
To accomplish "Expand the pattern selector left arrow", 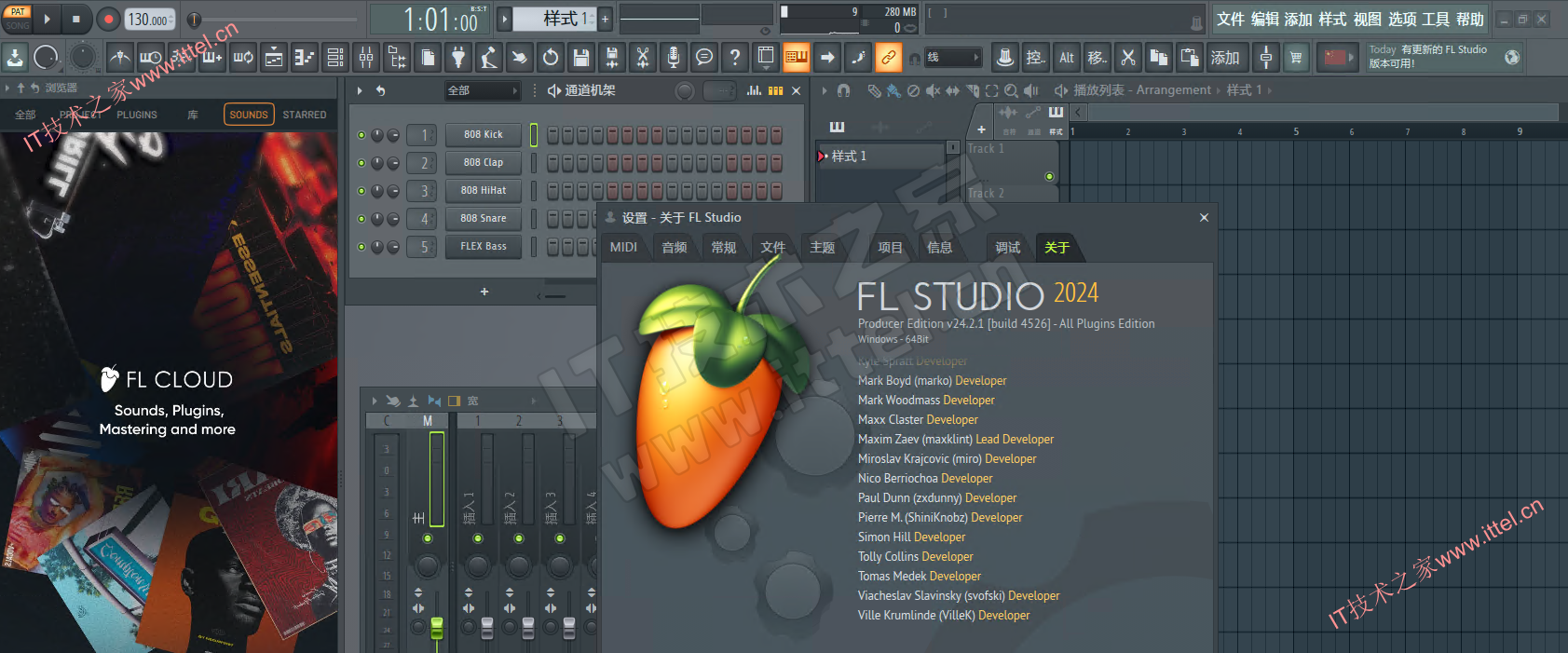I will (505, 19).
